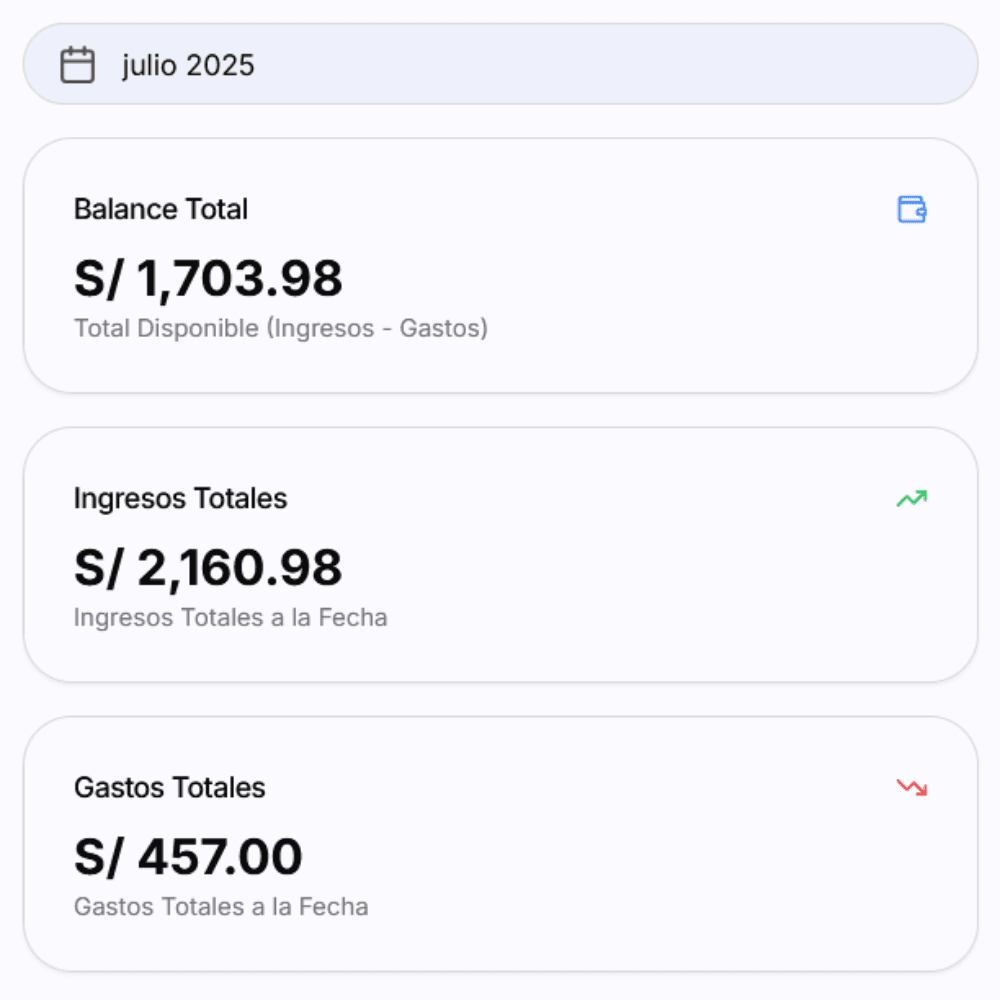The height and width of the screenshot is (1000, 1000).
Task: Click the "(Ingresos - Gastos)" formula text
Action: pyautogui.click(x=377, y=328)
